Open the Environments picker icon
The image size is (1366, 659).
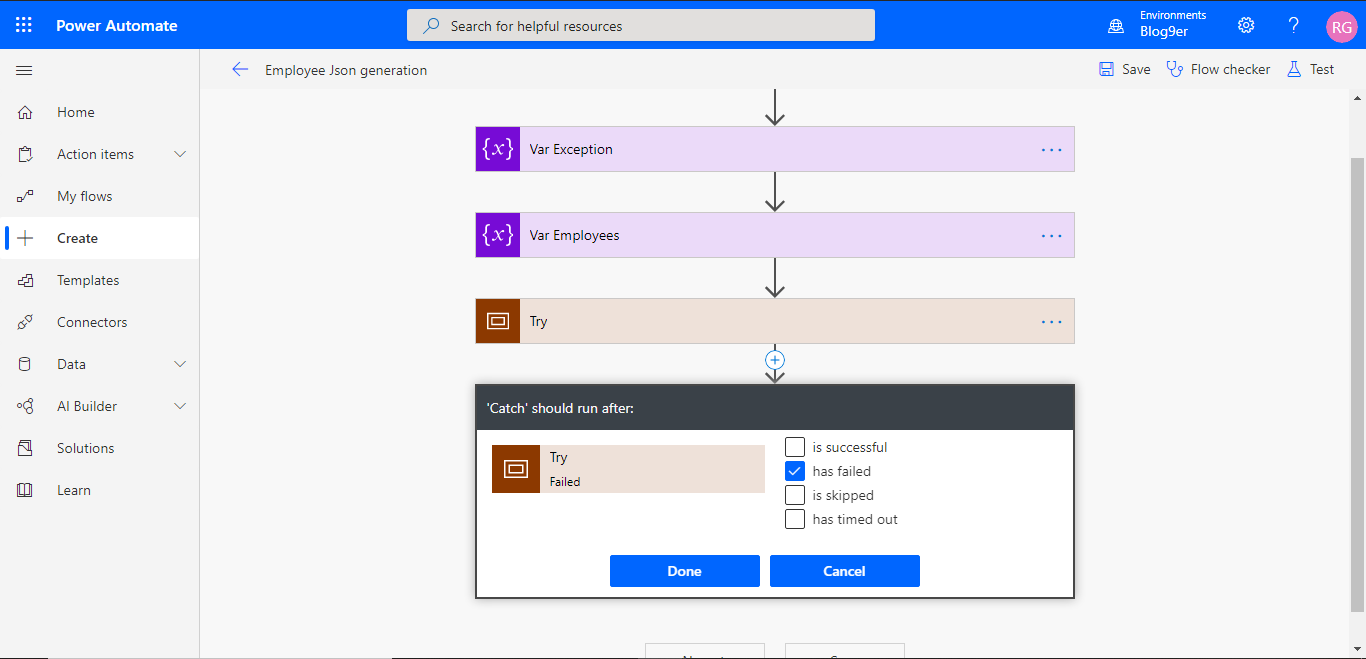tap(1116, 26)
